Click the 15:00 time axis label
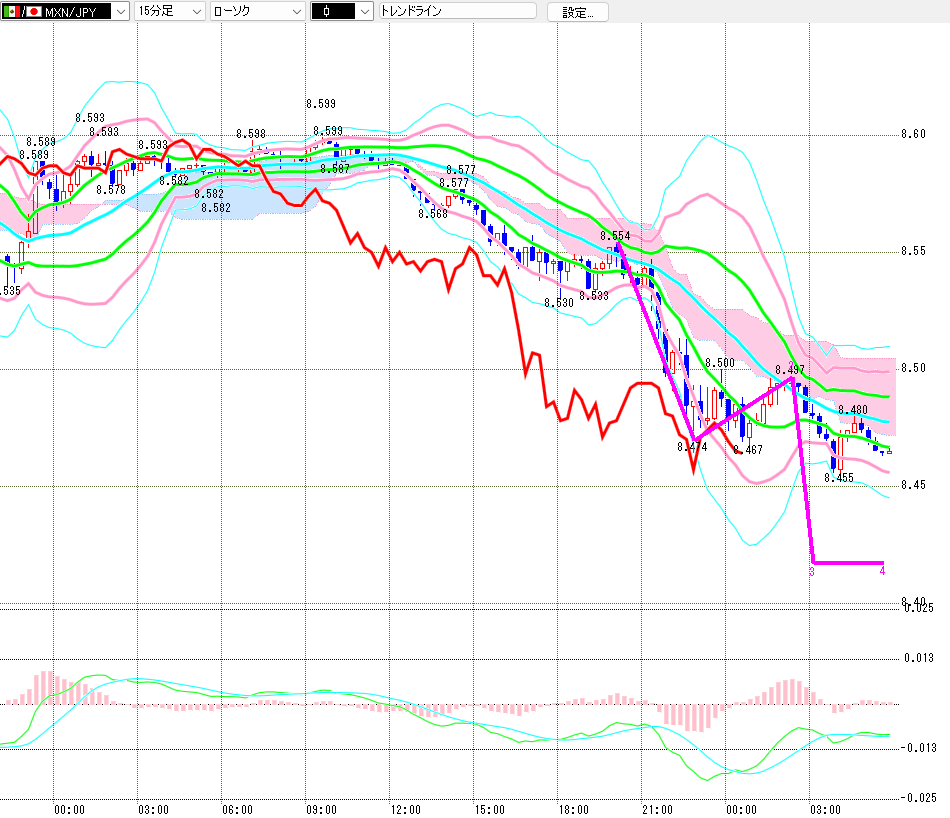Screen dimensions: 950x818 490,810
